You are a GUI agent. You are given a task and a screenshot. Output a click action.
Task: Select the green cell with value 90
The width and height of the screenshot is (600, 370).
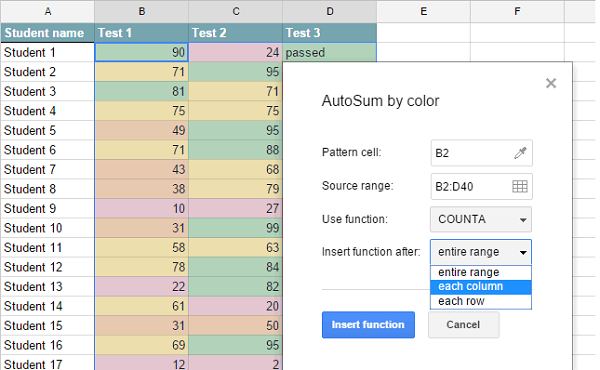pyautogui.click(x=142, y=52)
